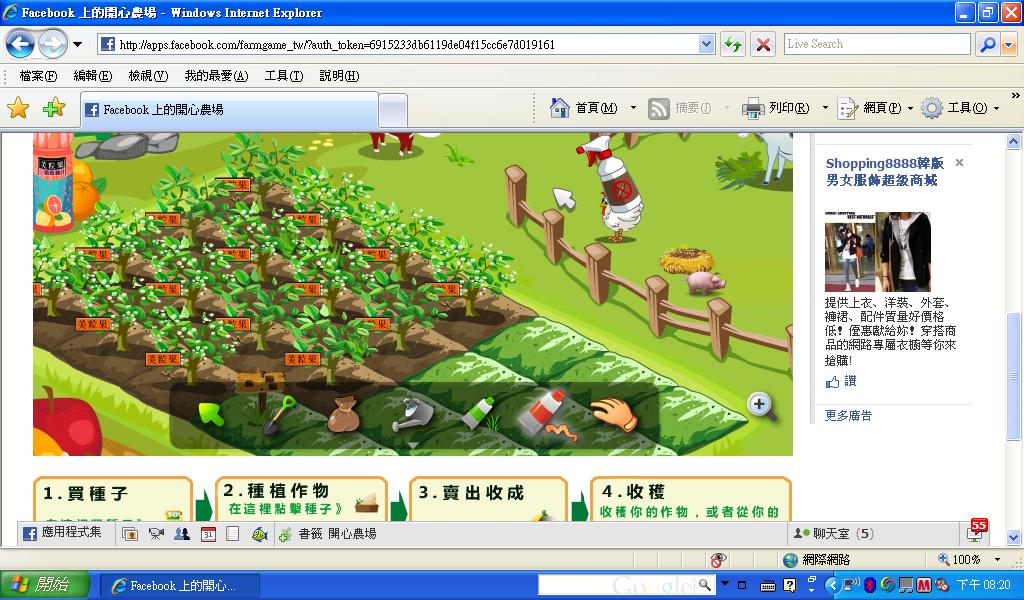The width and height of the screenshot is (1024, 600).
Task: Expand the 100% zoom level dropdown
Action: 997,560
